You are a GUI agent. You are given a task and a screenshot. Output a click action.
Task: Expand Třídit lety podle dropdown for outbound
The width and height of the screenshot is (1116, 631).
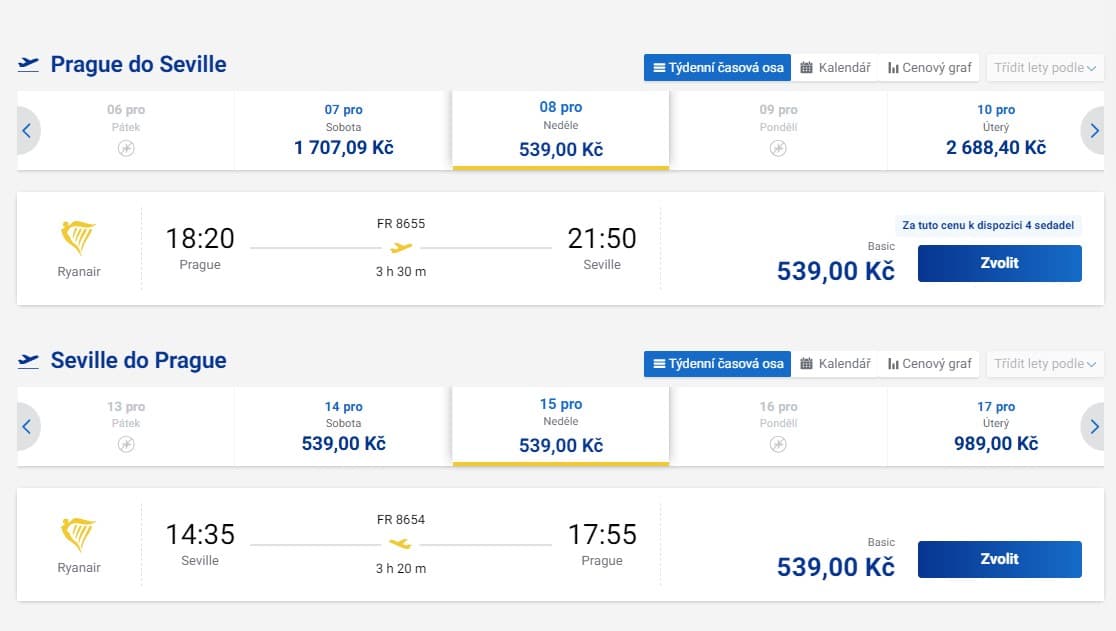[x=1045, y=68]
